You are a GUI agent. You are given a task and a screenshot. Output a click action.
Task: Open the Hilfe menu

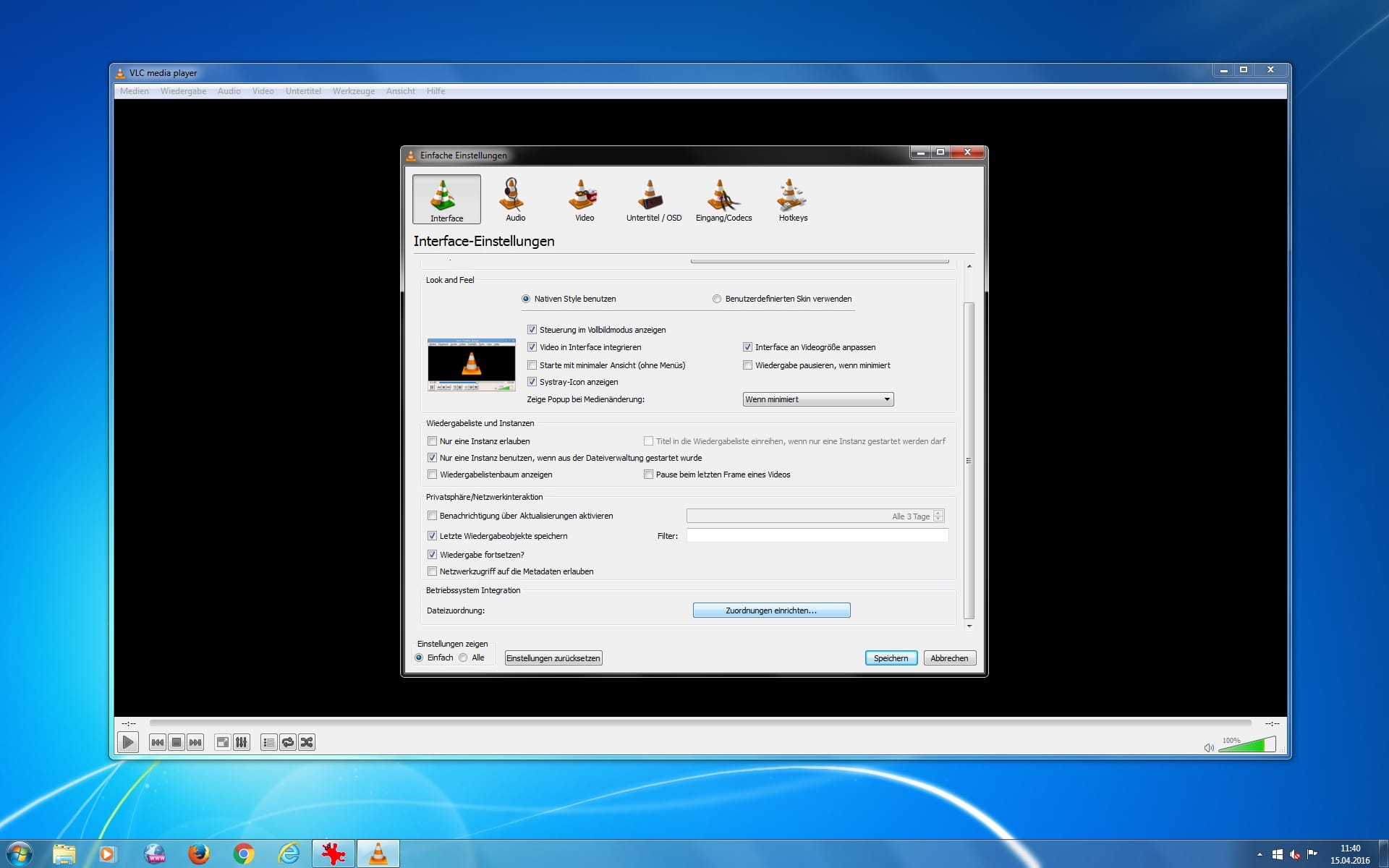pyautogui.click(x=436, y=91)
